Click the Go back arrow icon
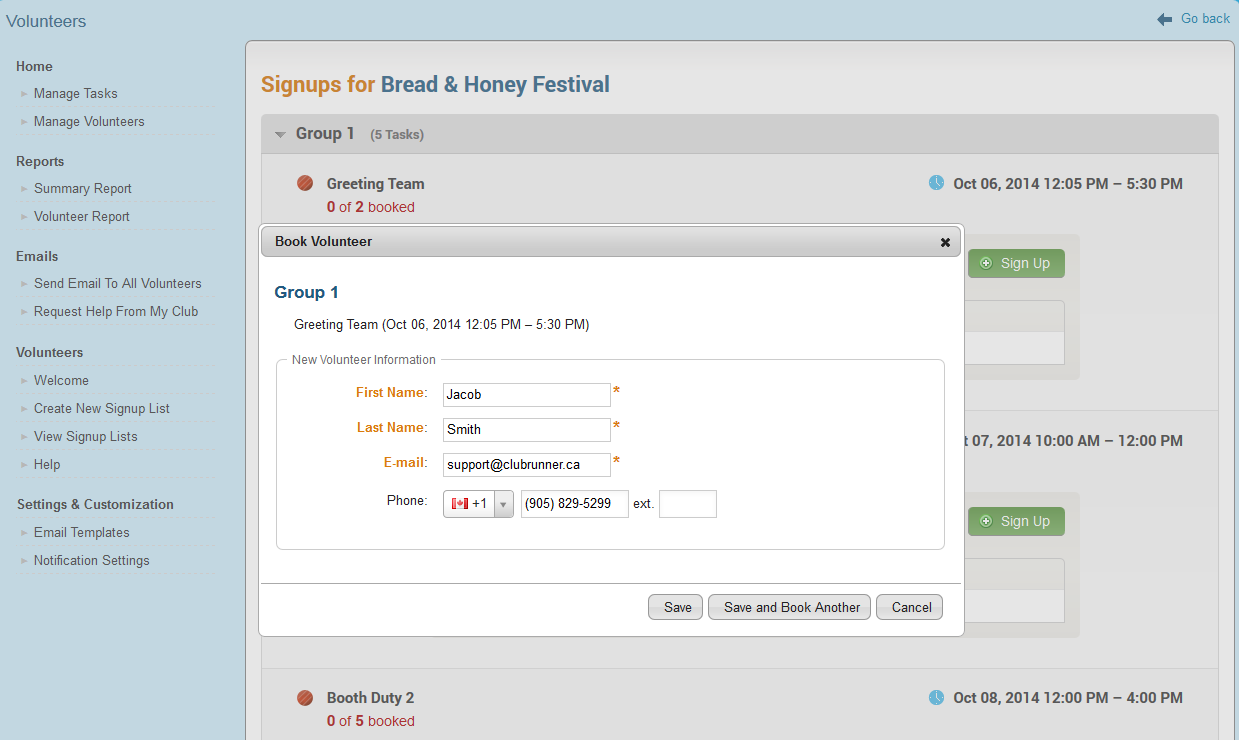 1165,19
